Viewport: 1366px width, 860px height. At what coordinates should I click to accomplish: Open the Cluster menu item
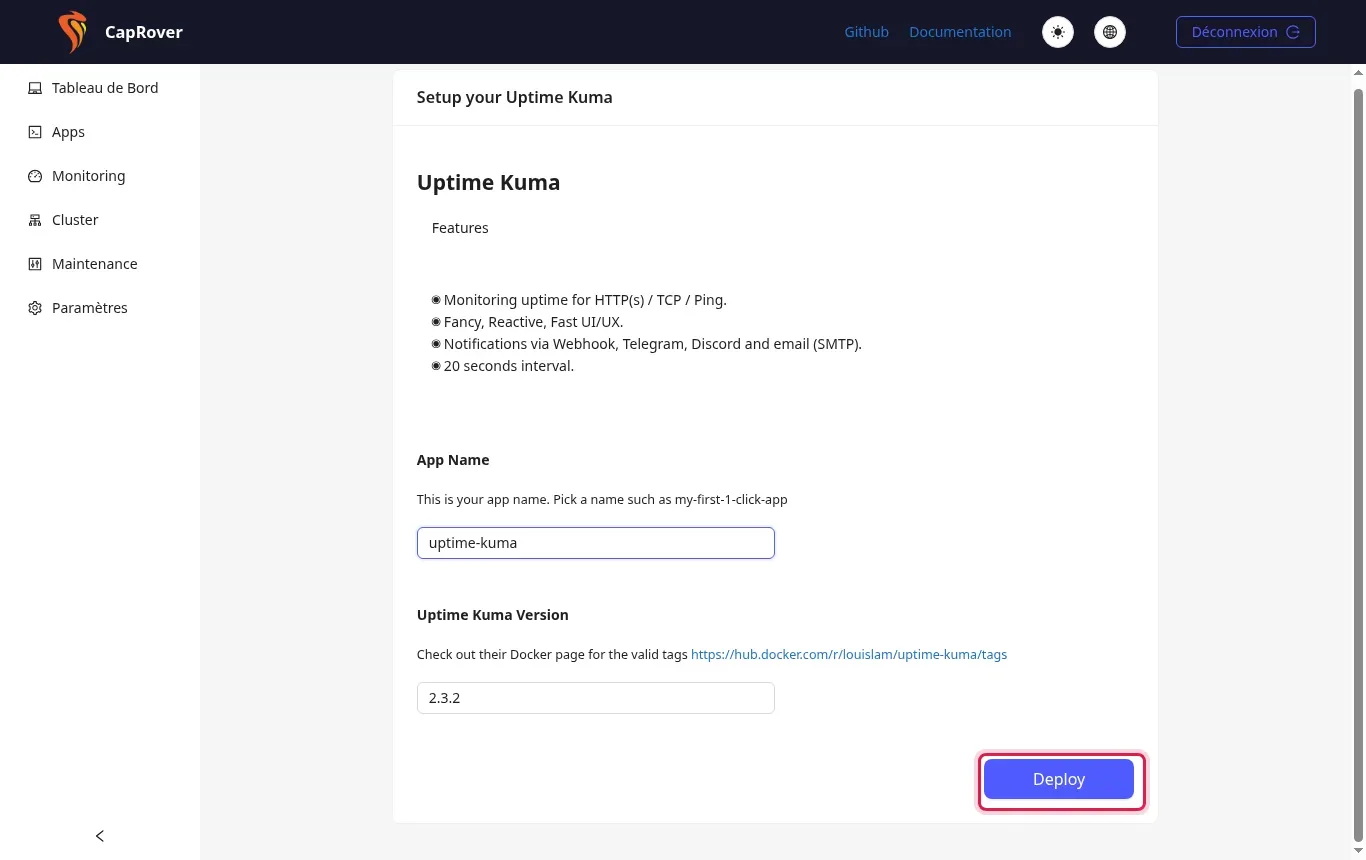coord(100,220)
